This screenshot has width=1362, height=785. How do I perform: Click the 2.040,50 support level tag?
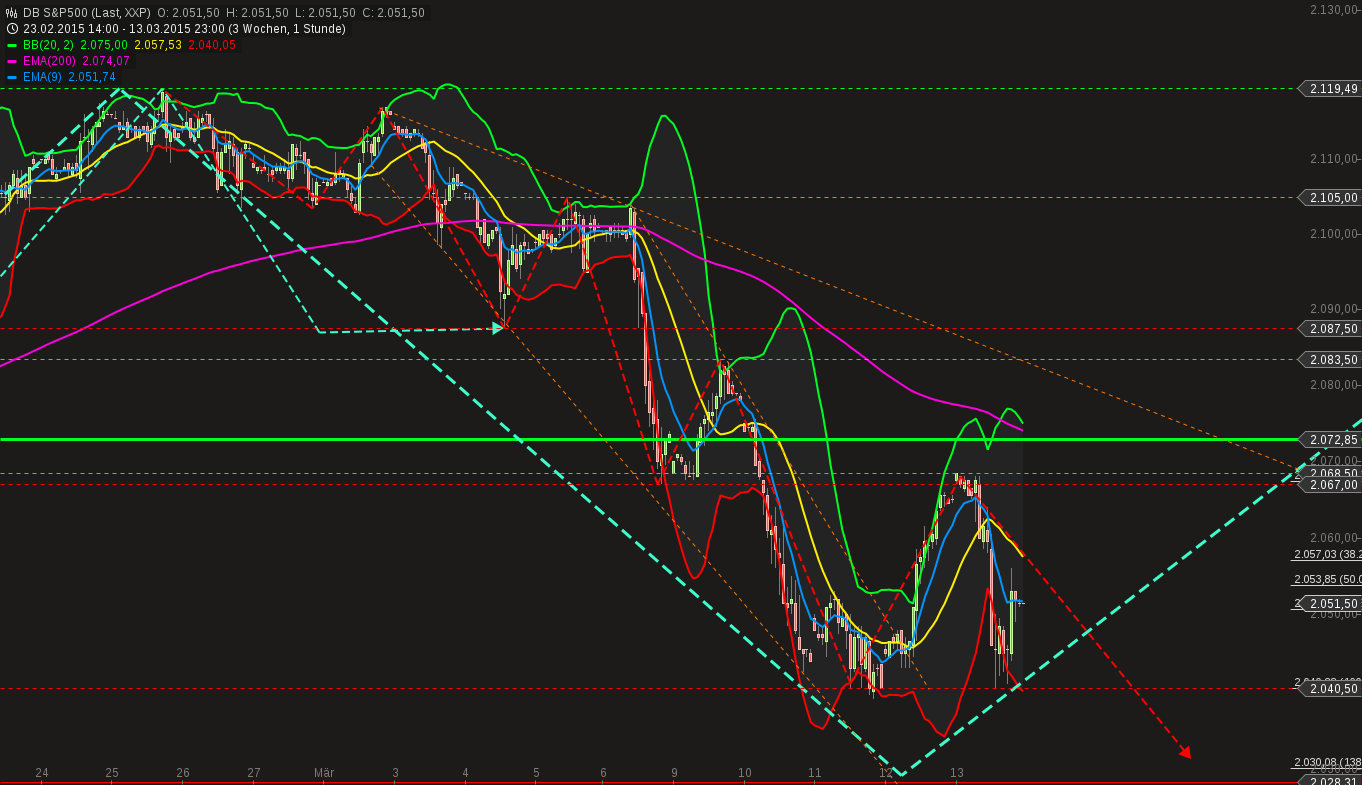(1330, 688)
